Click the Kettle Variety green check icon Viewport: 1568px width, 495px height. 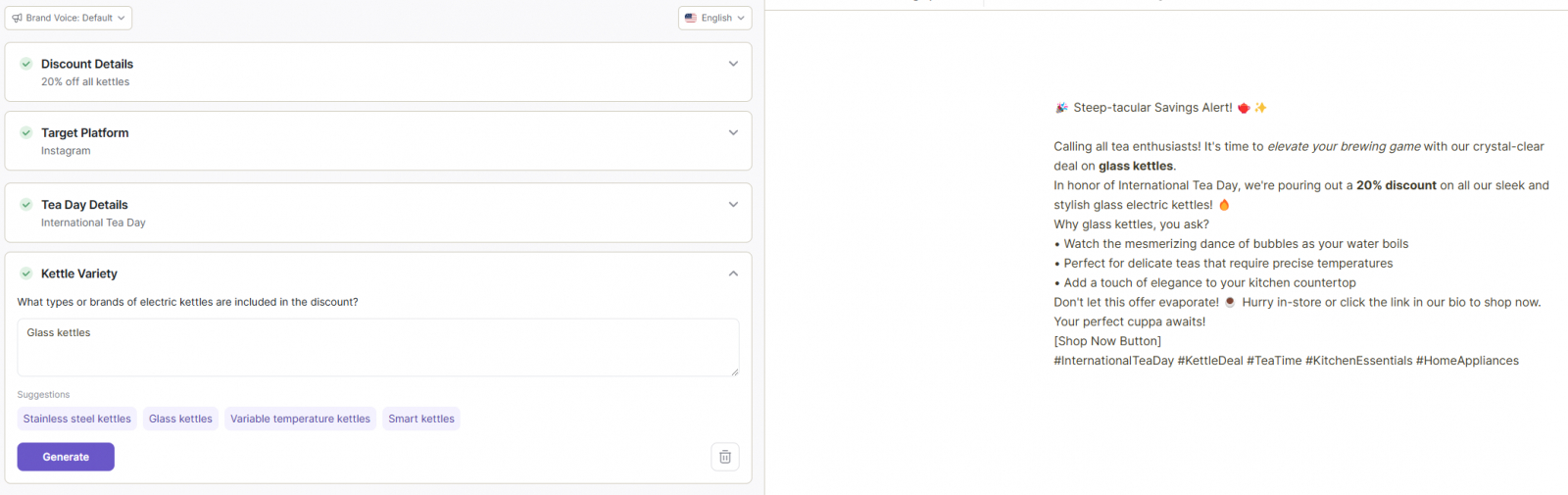tap(26, 273)
